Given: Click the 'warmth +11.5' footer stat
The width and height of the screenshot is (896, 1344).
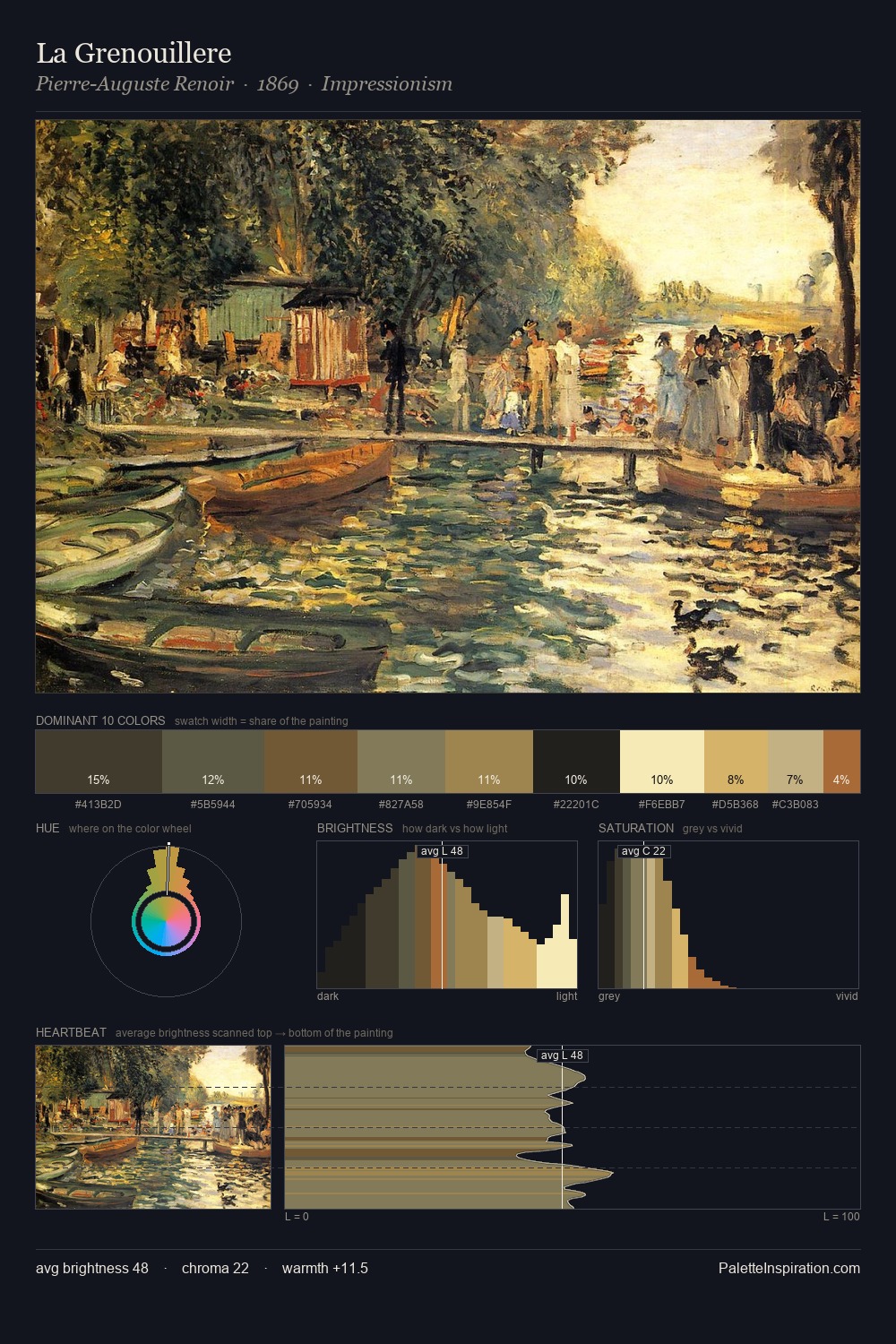Looking at the screenshot, I should tap(325, 1268).
